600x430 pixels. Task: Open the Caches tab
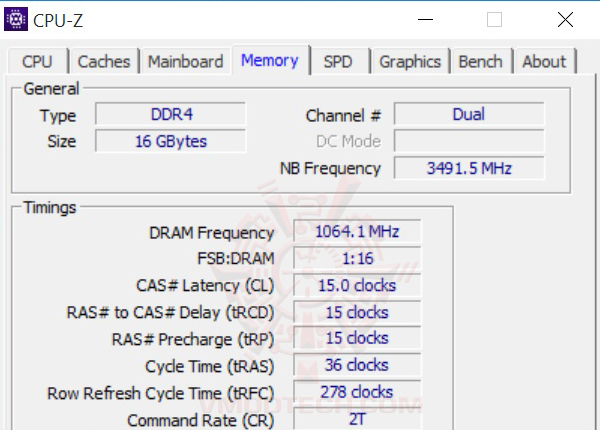point(104,61)
